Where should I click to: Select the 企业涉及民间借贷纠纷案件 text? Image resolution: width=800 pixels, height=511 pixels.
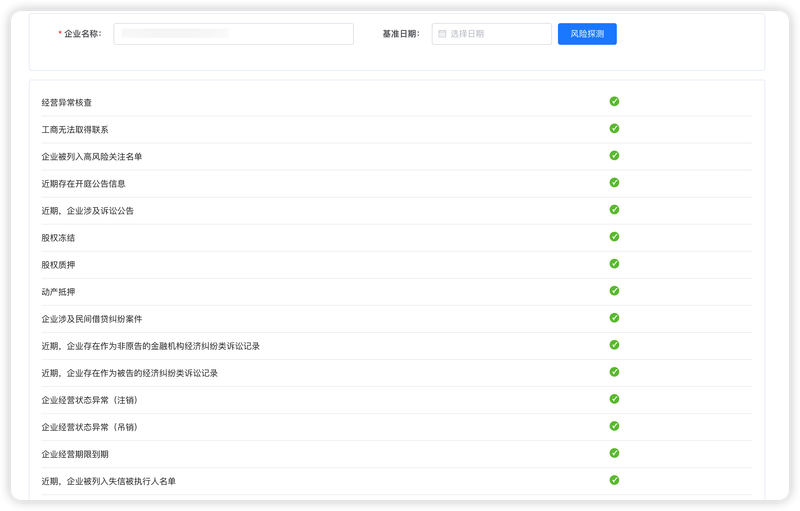click(92, 319)
